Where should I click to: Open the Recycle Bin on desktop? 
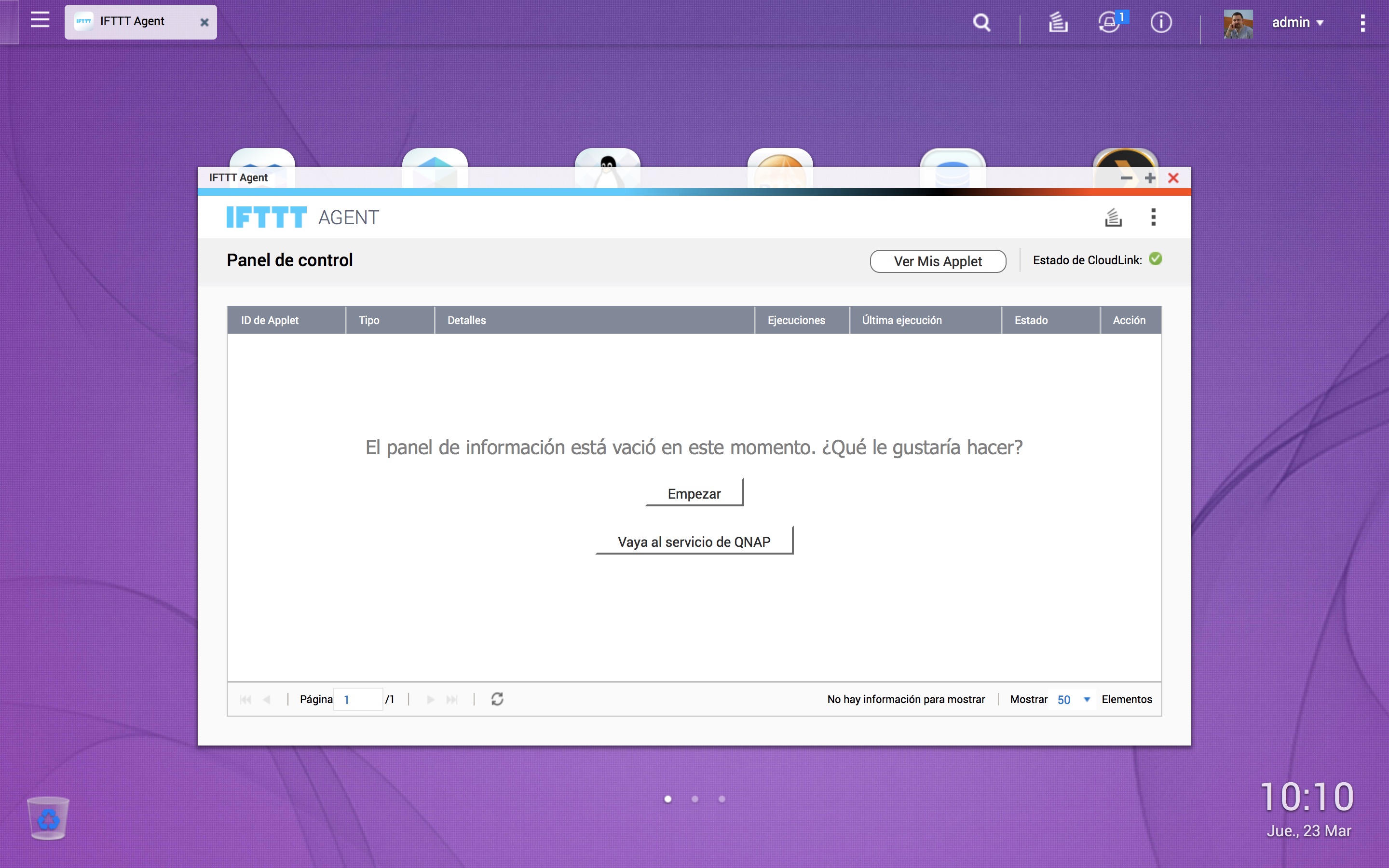(48, 818)
